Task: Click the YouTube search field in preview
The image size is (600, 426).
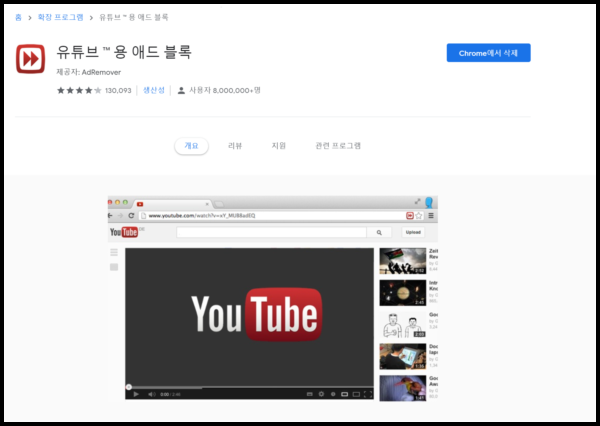Action: [x=271, y=232]
